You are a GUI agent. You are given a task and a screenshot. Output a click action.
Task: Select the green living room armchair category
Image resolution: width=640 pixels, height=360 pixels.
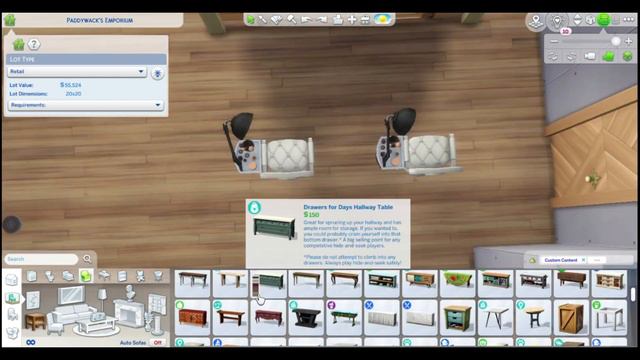[86, 276]
